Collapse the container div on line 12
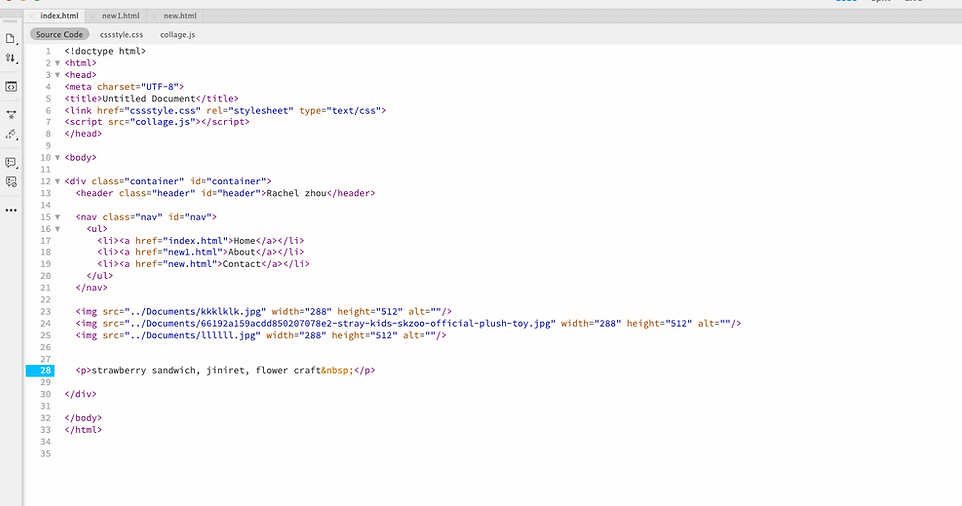Image resolution: width=962 pixels, height=506 pixels. coord(58,182)
